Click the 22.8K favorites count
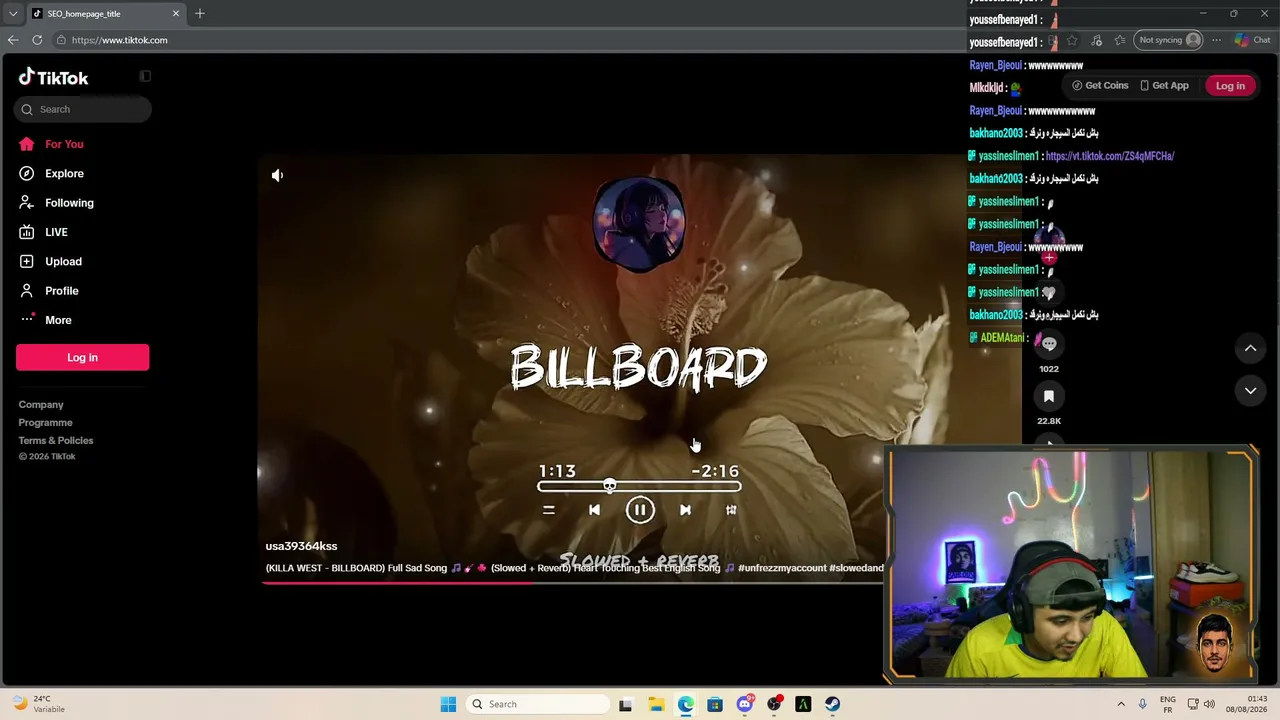The image size is (1280, 720). (1049, 422)
